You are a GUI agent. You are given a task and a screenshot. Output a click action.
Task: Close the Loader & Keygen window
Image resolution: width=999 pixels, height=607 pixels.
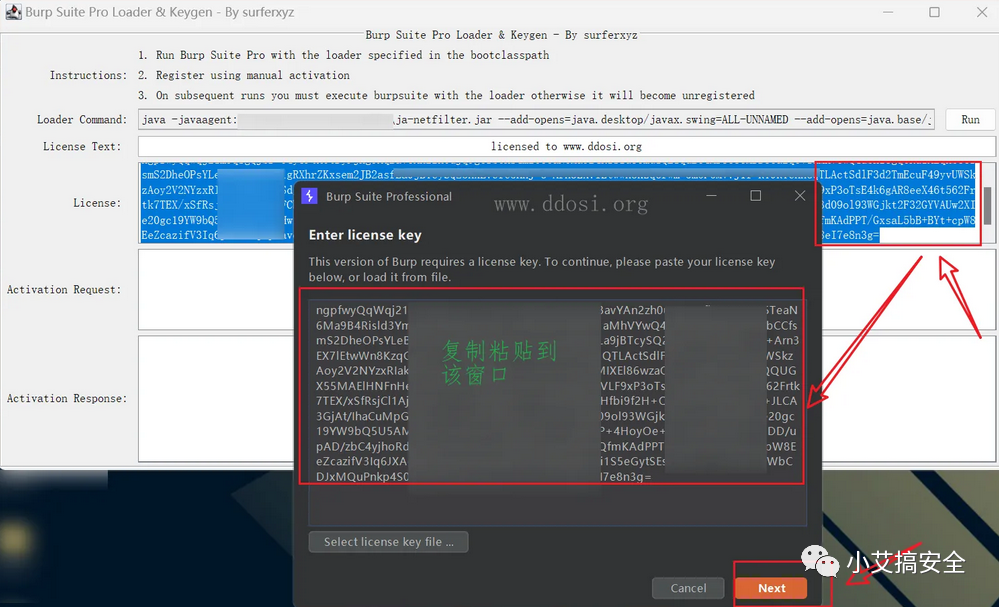(982, 12)
